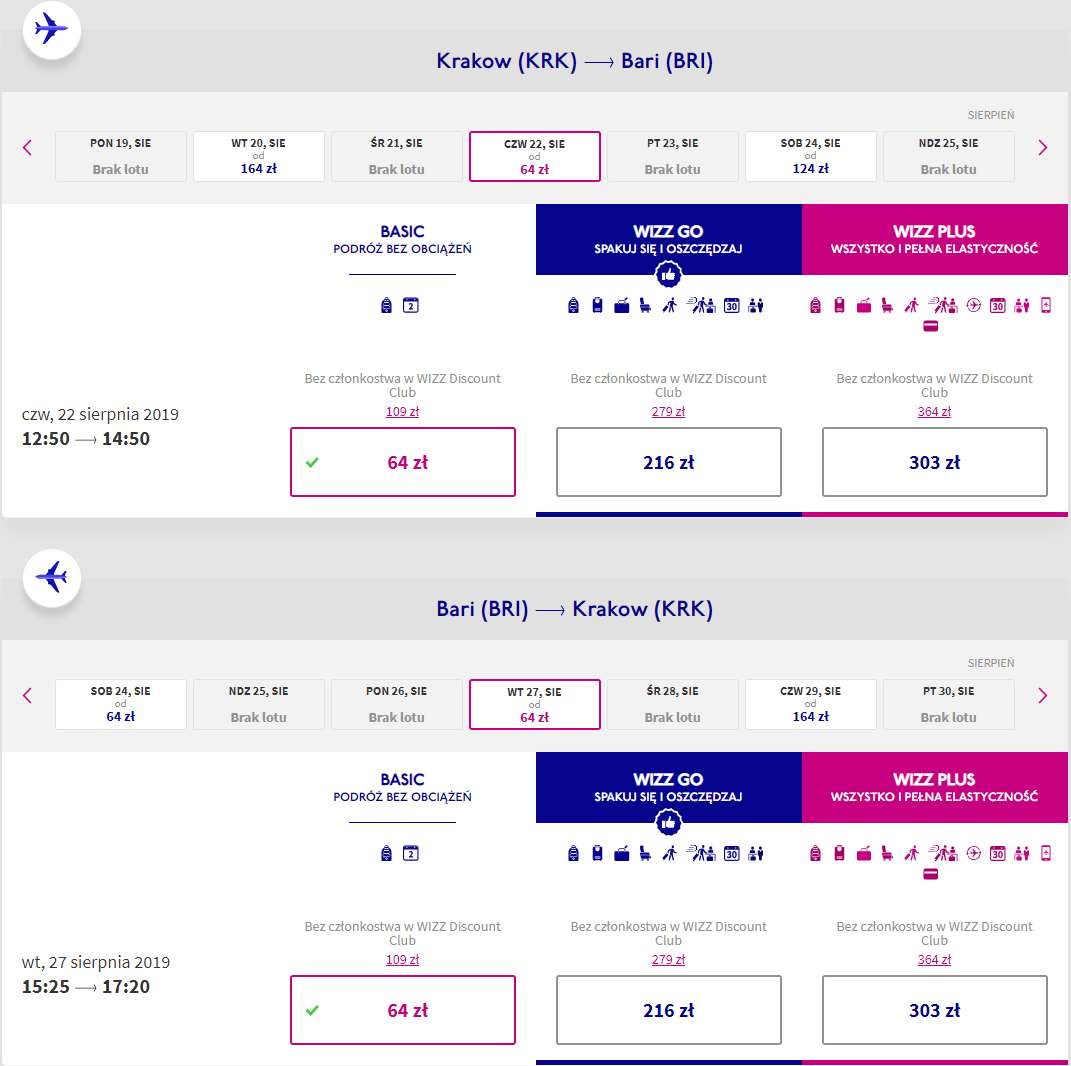Open outbound 109 zł non-member price link
This screenshot has width=1071, height=1066.
(x=402, y=412)
